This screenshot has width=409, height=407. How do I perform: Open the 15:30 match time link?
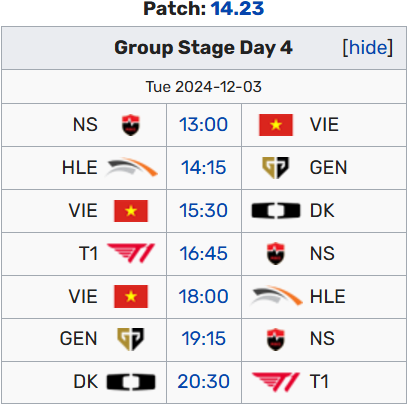[204, 210]
